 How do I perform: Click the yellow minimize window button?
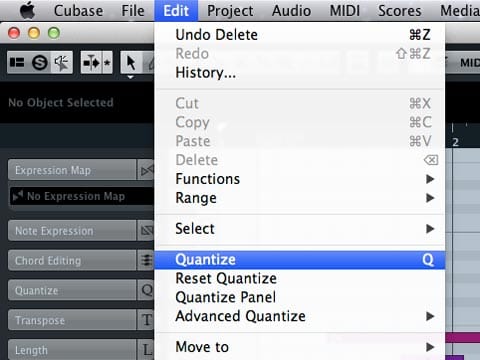click(x=34, y=33)
